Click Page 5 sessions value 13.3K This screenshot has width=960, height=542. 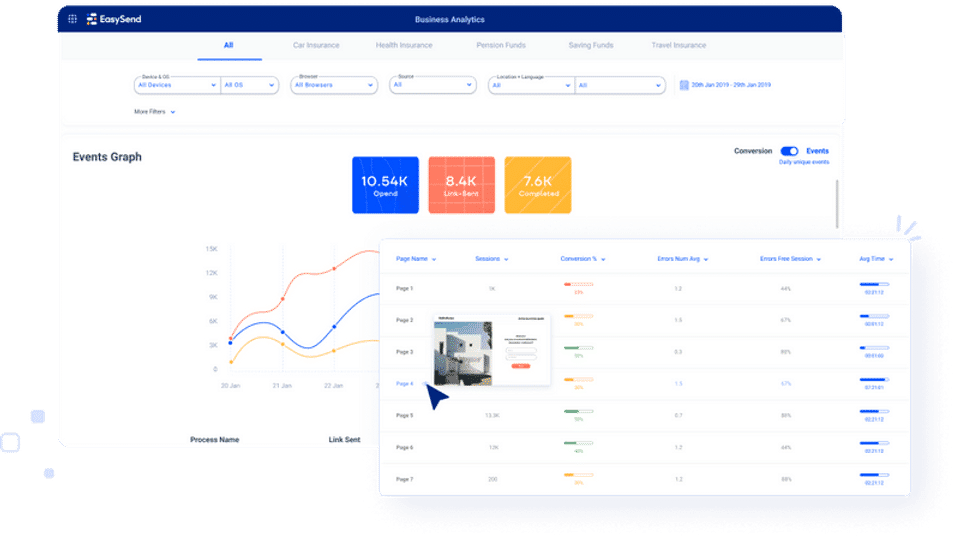492,416
